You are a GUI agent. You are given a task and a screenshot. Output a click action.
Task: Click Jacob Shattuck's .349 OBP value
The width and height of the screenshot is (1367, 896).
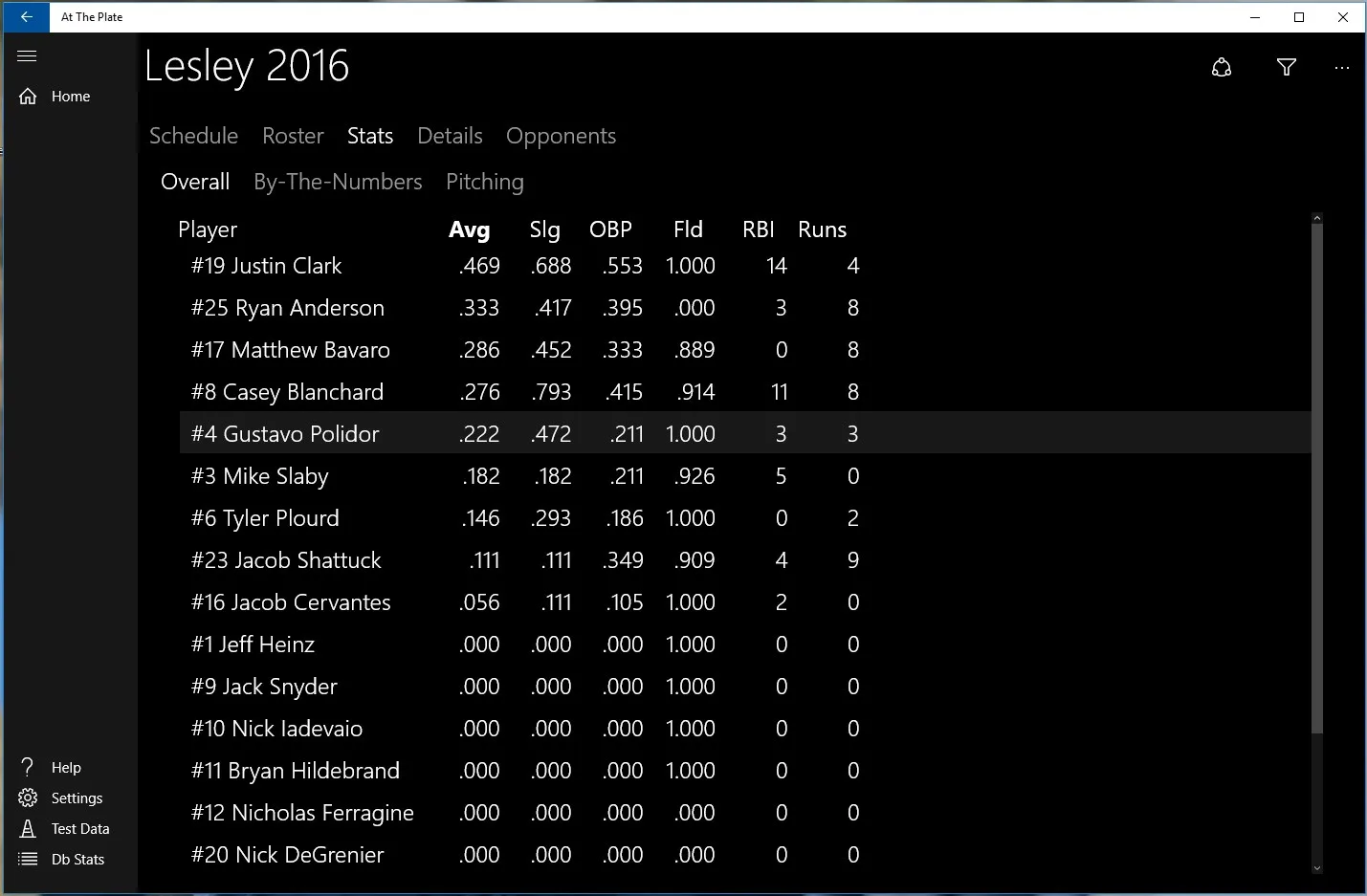[623, 560]
